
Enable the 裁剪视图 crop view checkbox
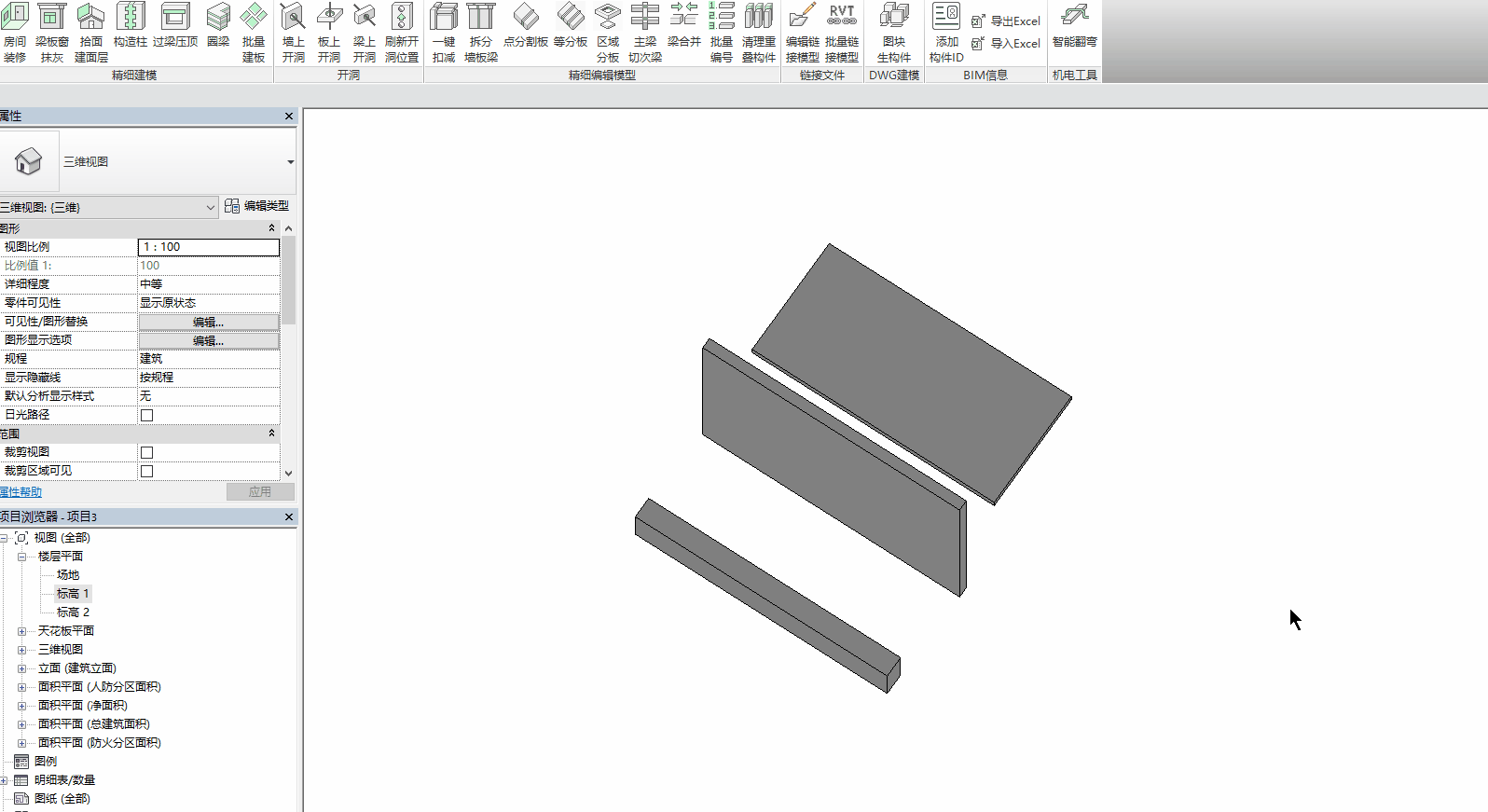point(146,452)
